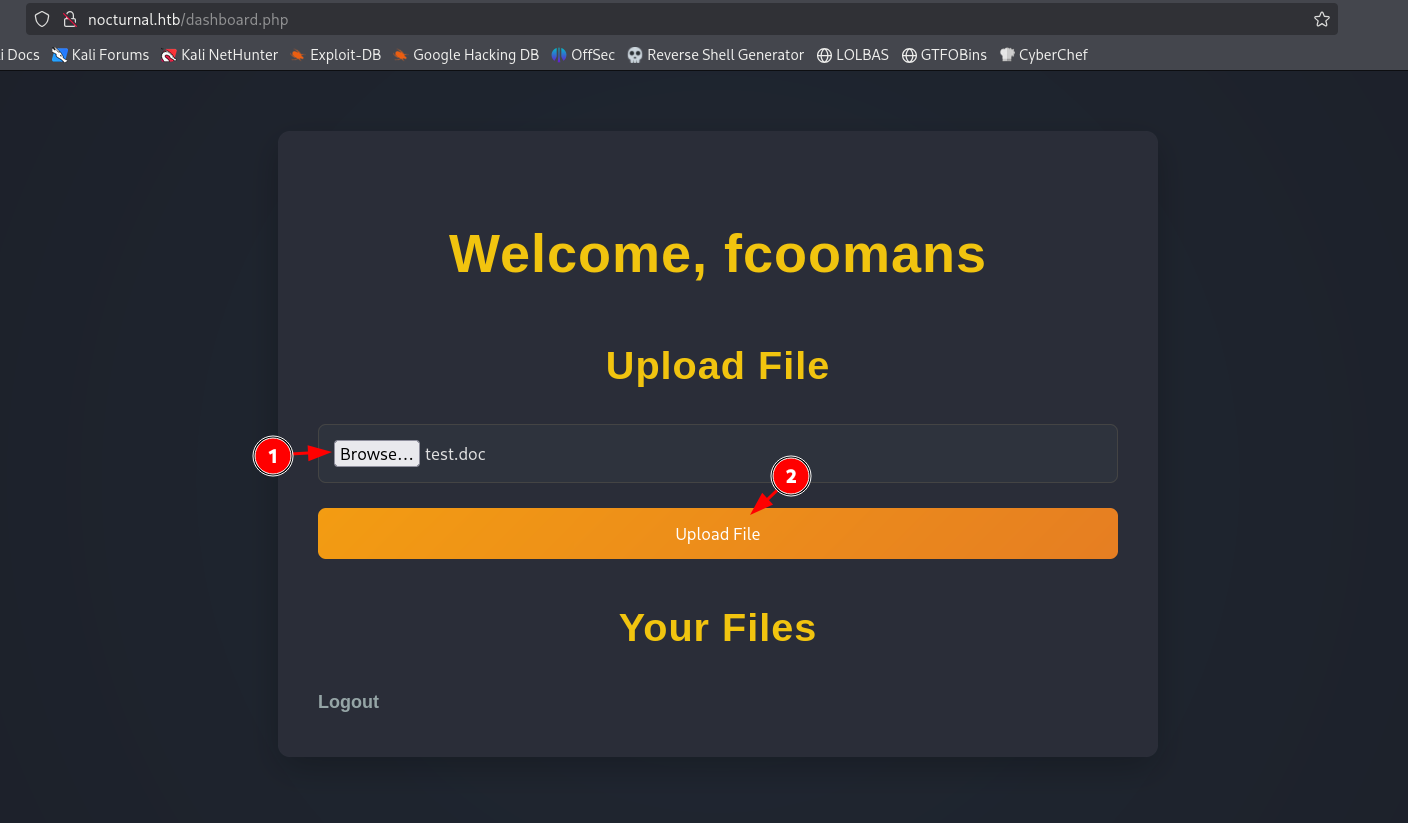The image size is (1408, 823).
Task: Open the LOLBAS bookmark
Action: [853, 55]
